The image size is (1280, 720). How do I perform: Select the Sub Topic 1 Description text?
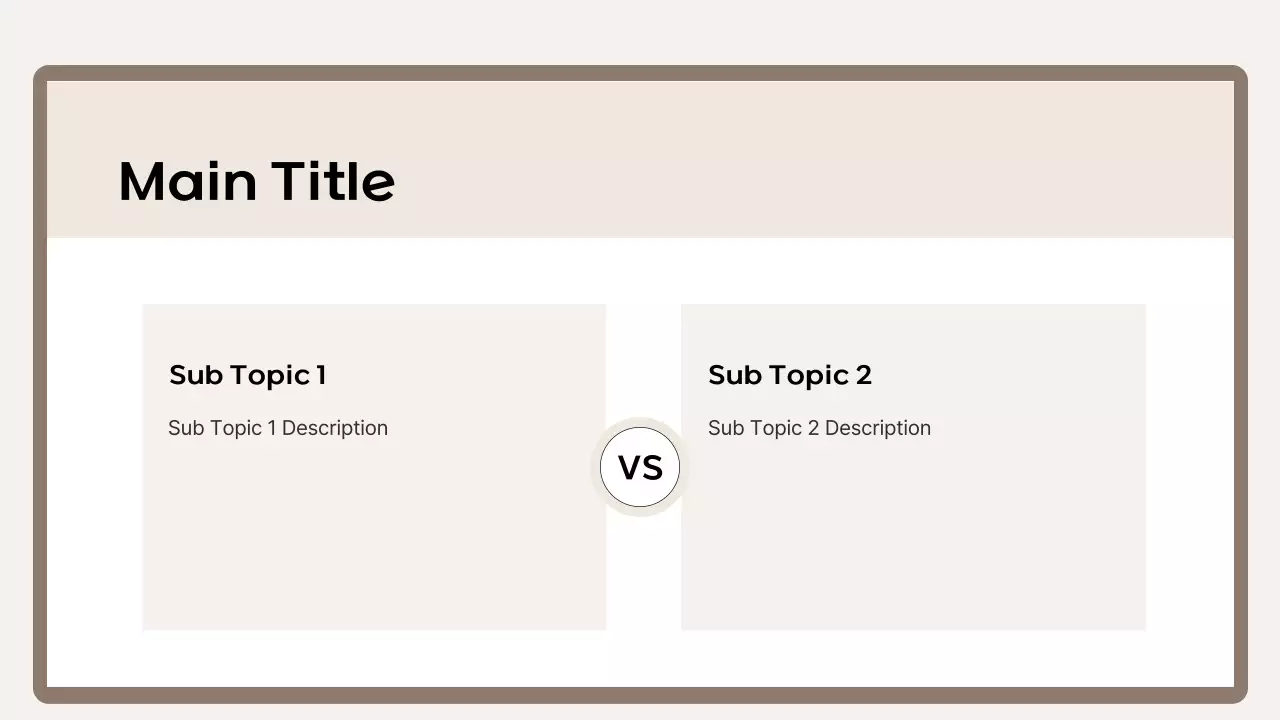tap(277, 428)
